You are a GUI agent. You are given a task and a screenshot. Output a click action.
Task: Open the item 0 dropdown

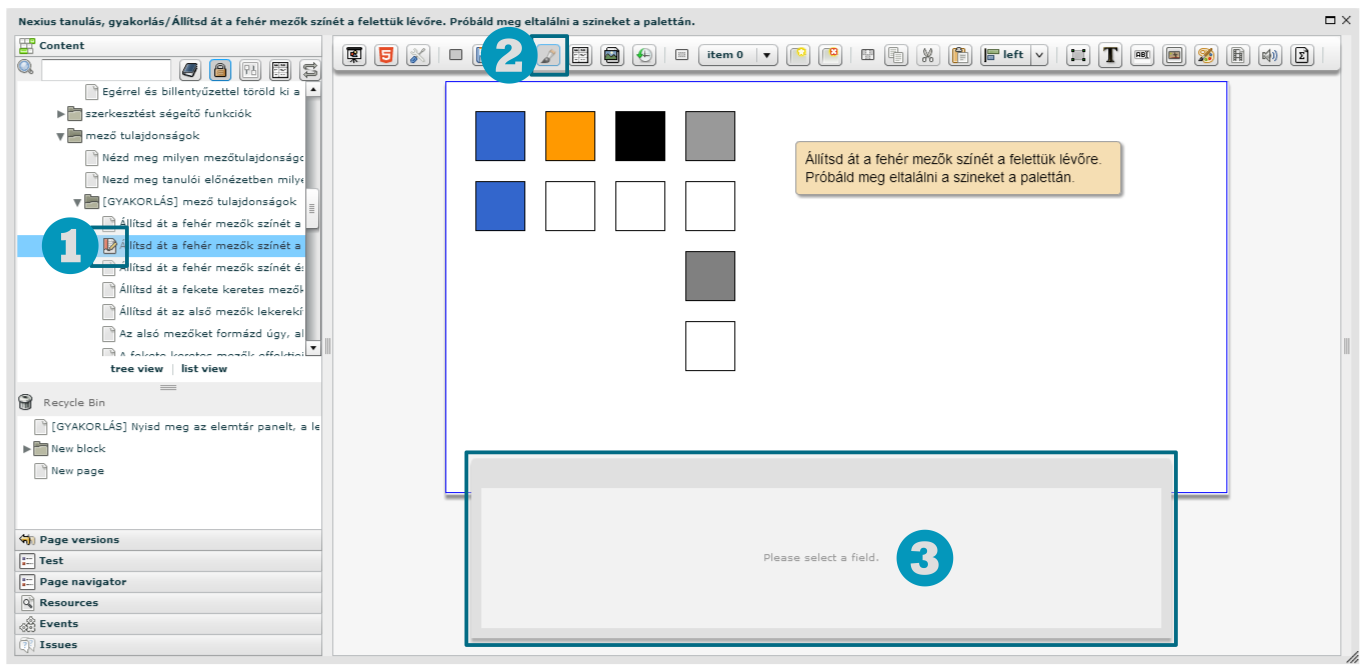[767, 56]
